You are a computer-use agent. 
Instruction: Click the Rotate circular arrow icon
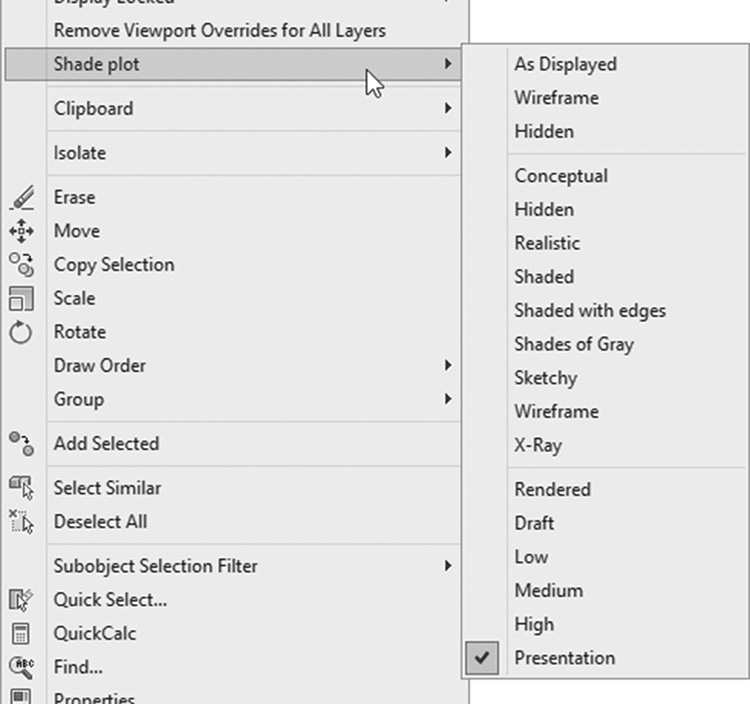tap(21, 332)
